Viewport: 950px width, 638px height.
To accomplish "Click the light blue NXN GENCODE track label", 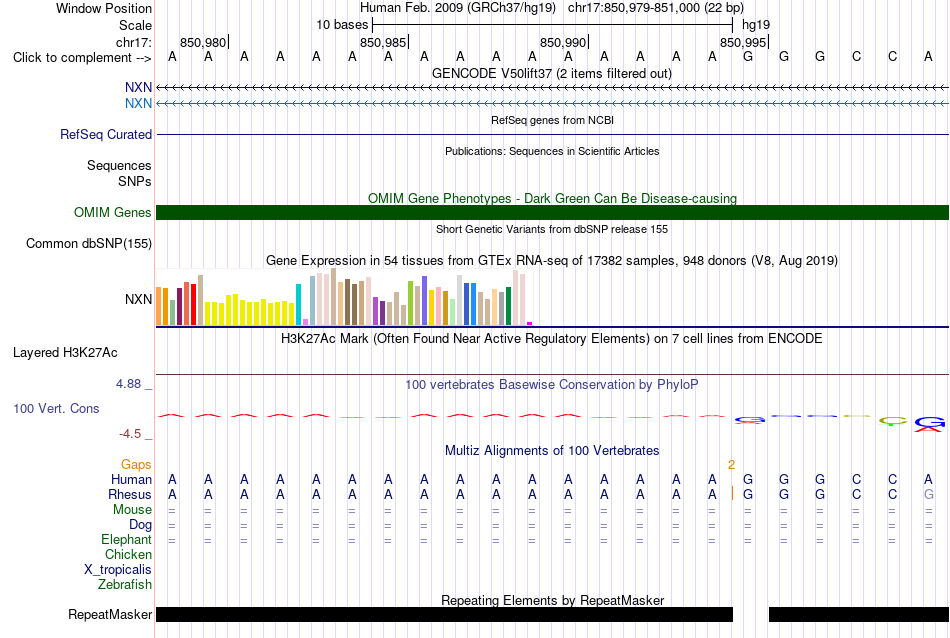I will [x=138, y=103].
